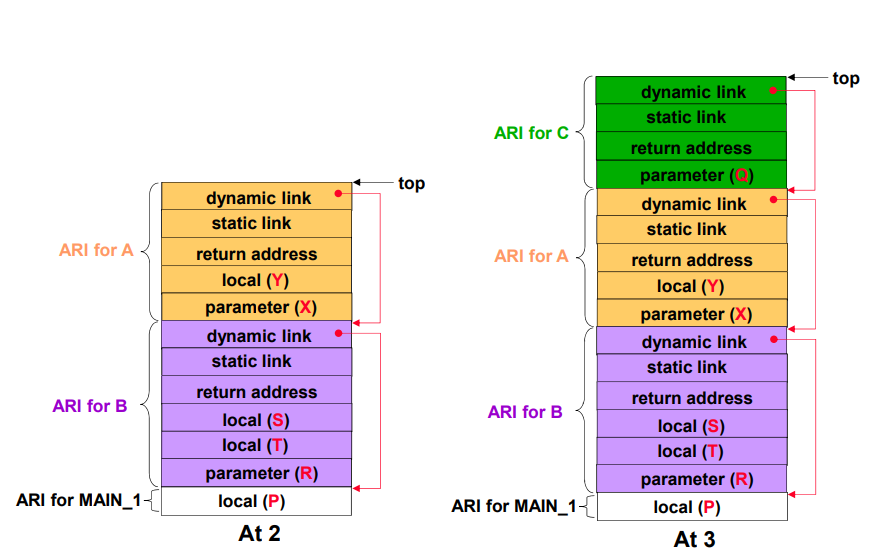Select 'ARI for MAIN_1' label beside the At 3 stack
Image resolution: width=869 pixels, height=557 pixels.
pyautogui.click(x=514, y=506)
